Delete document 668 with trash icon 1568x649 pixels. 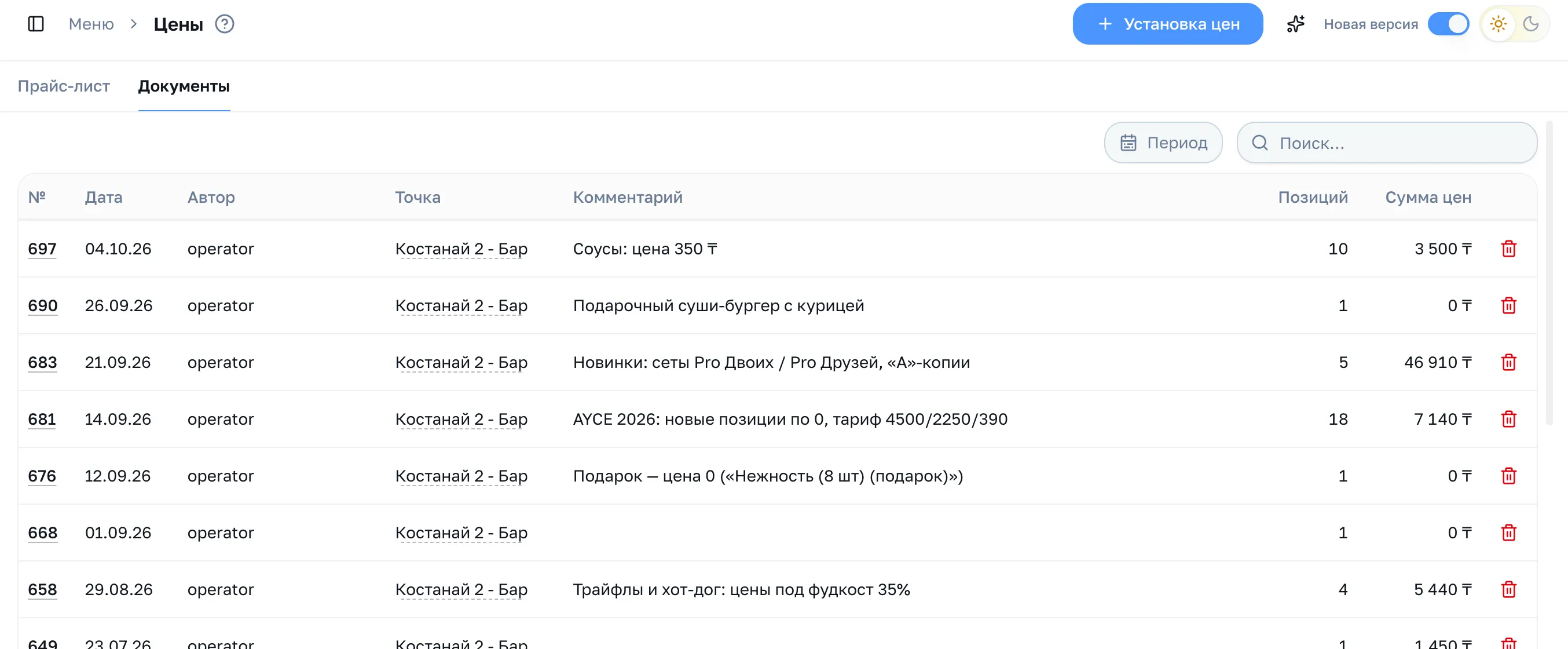point(1508,533)
